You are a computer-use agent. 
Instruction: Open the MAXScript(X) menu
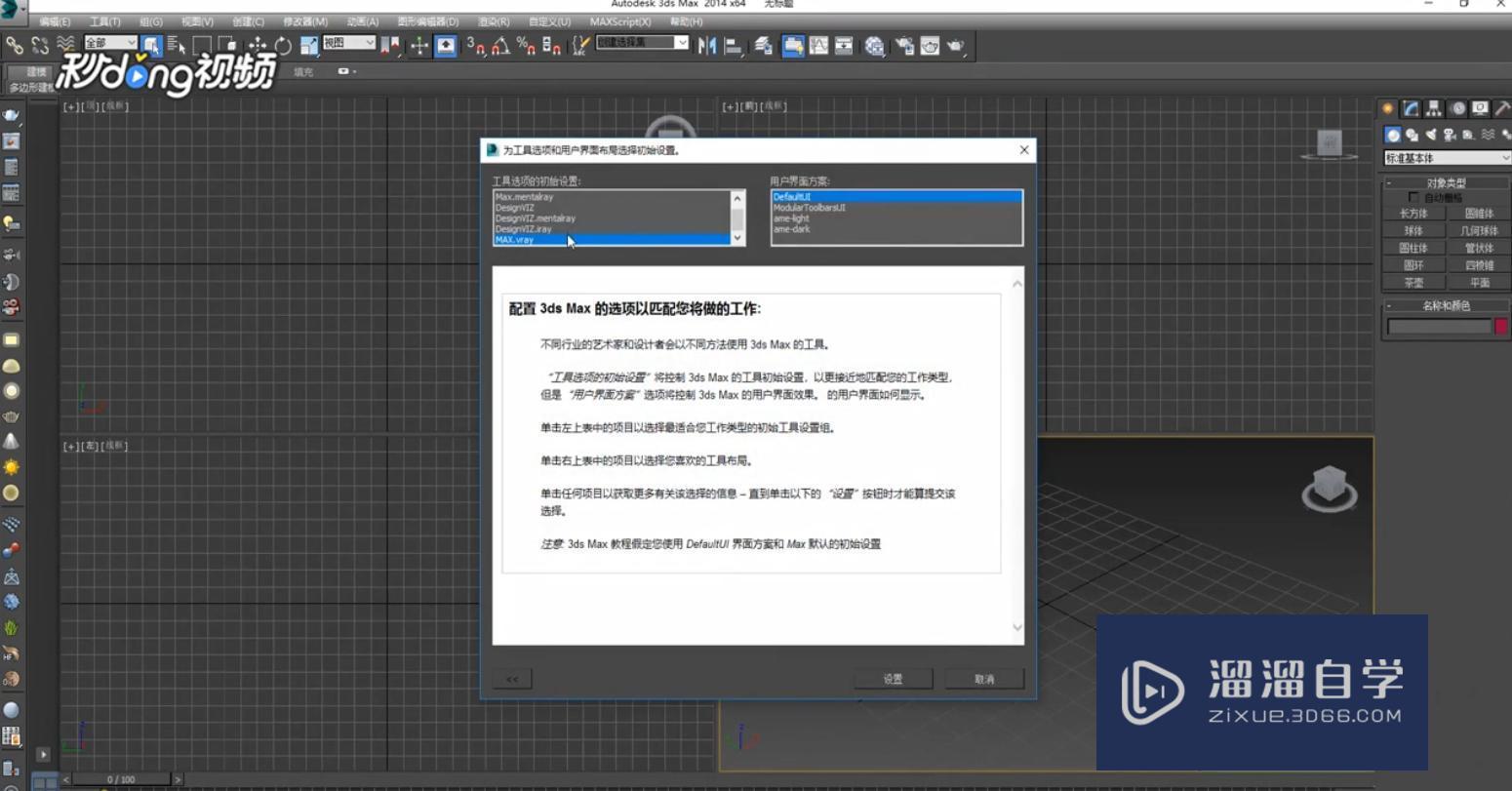coord(620,21)
